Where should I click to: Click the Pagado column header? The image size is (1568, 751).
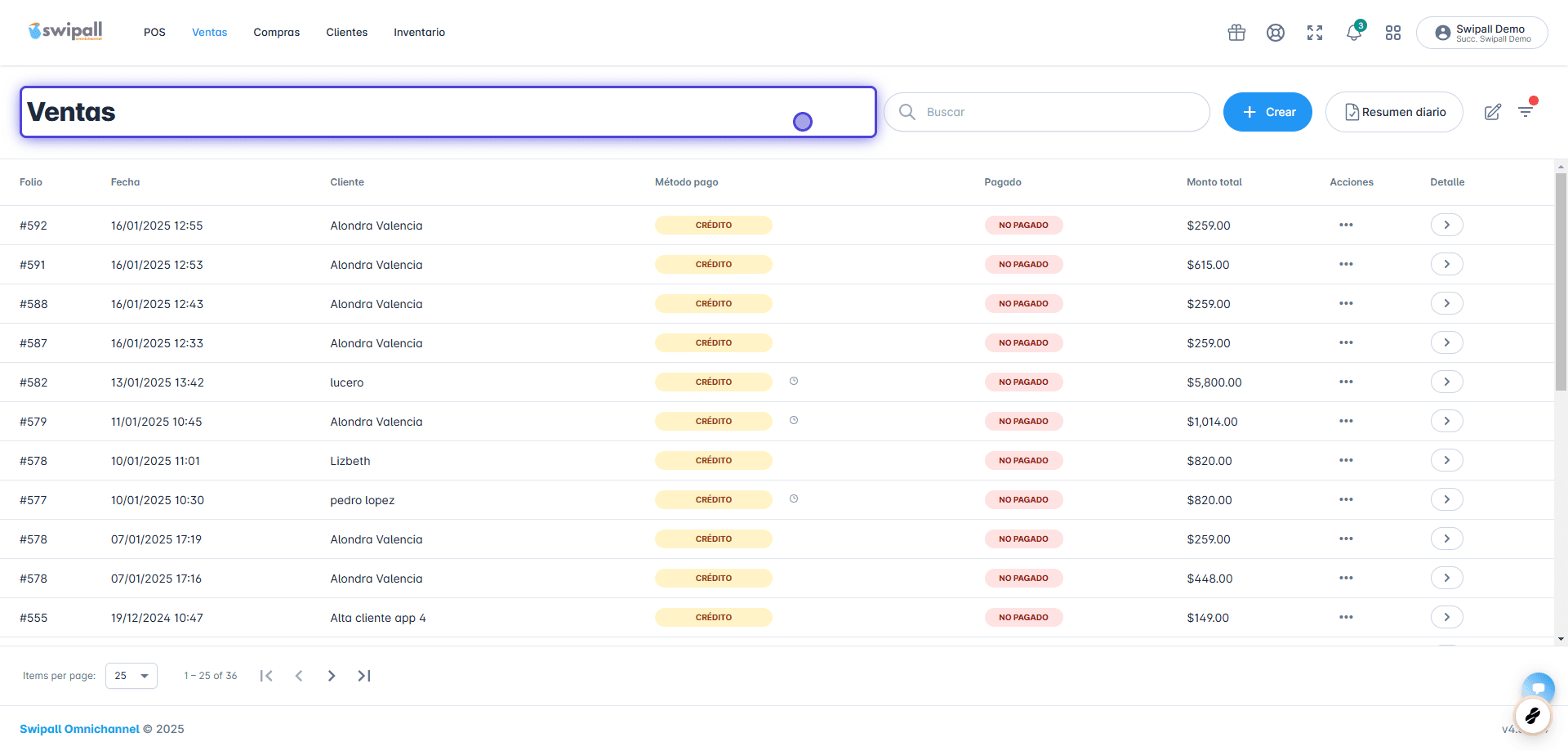coord(1003,182)
